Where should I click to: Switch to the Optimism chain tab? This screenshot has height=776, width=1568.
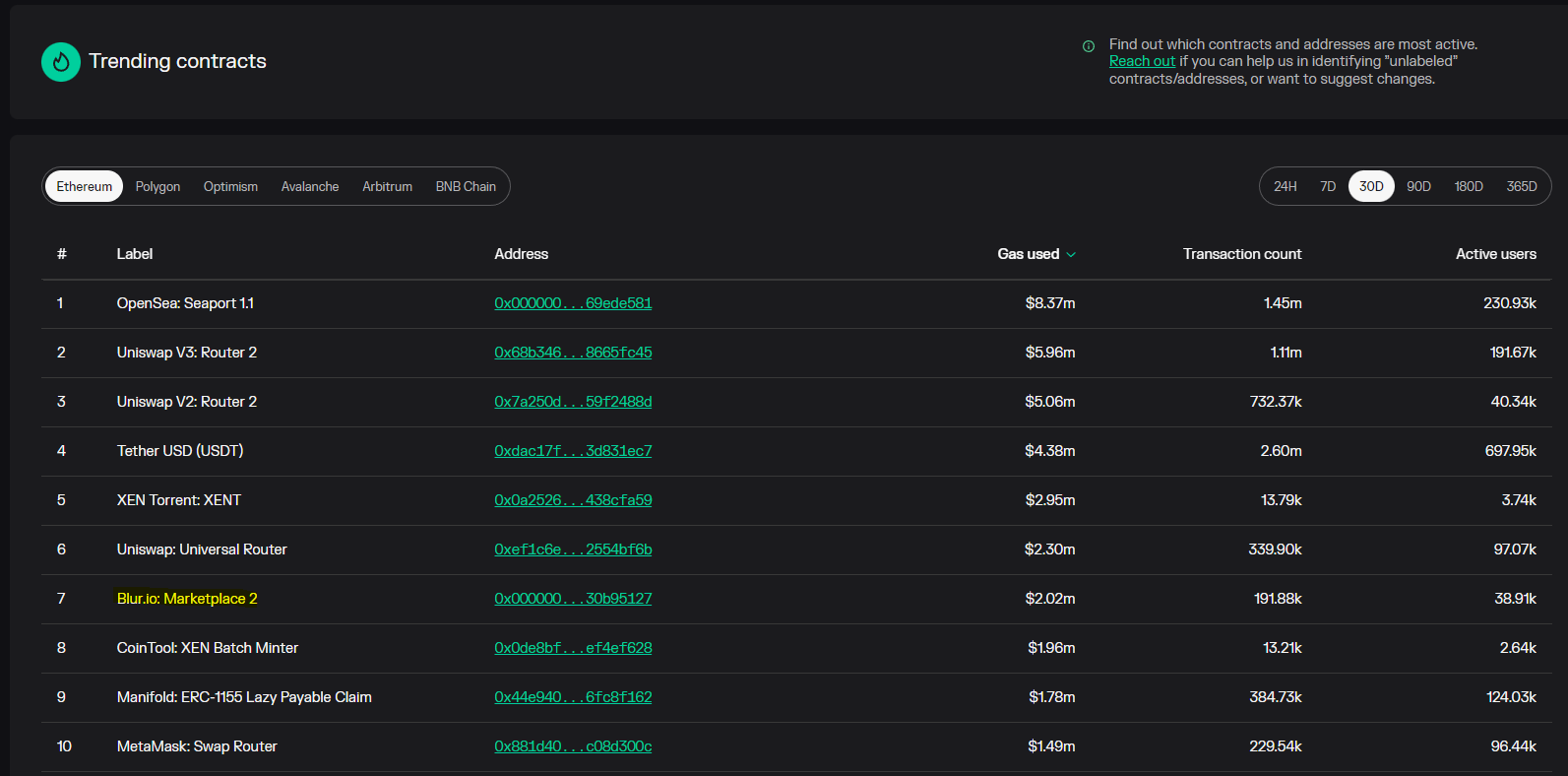[x=230, y=186]
